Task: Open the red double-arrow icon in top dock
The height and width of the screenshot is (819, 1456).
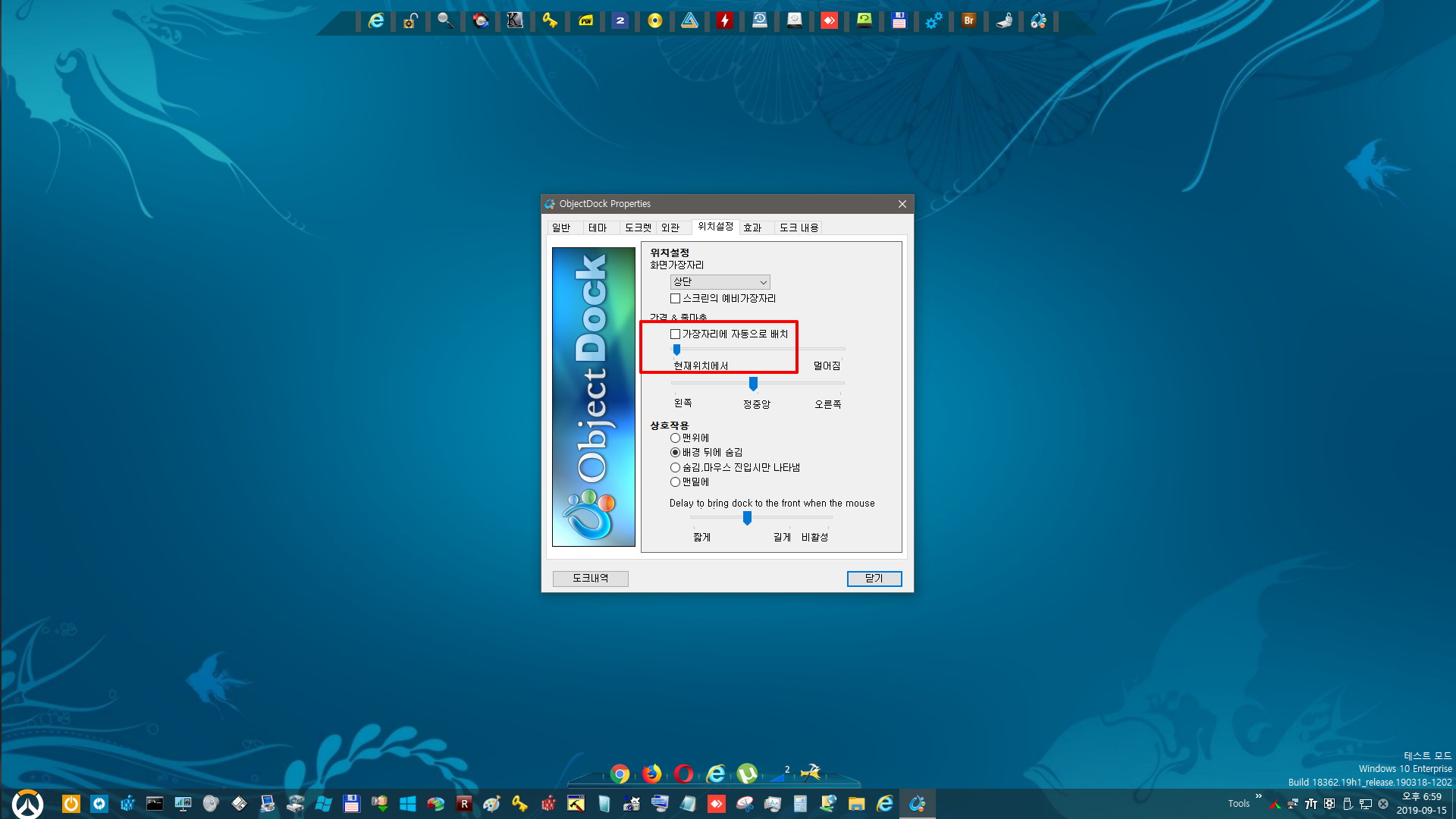Action: click(x=830, y=20)
